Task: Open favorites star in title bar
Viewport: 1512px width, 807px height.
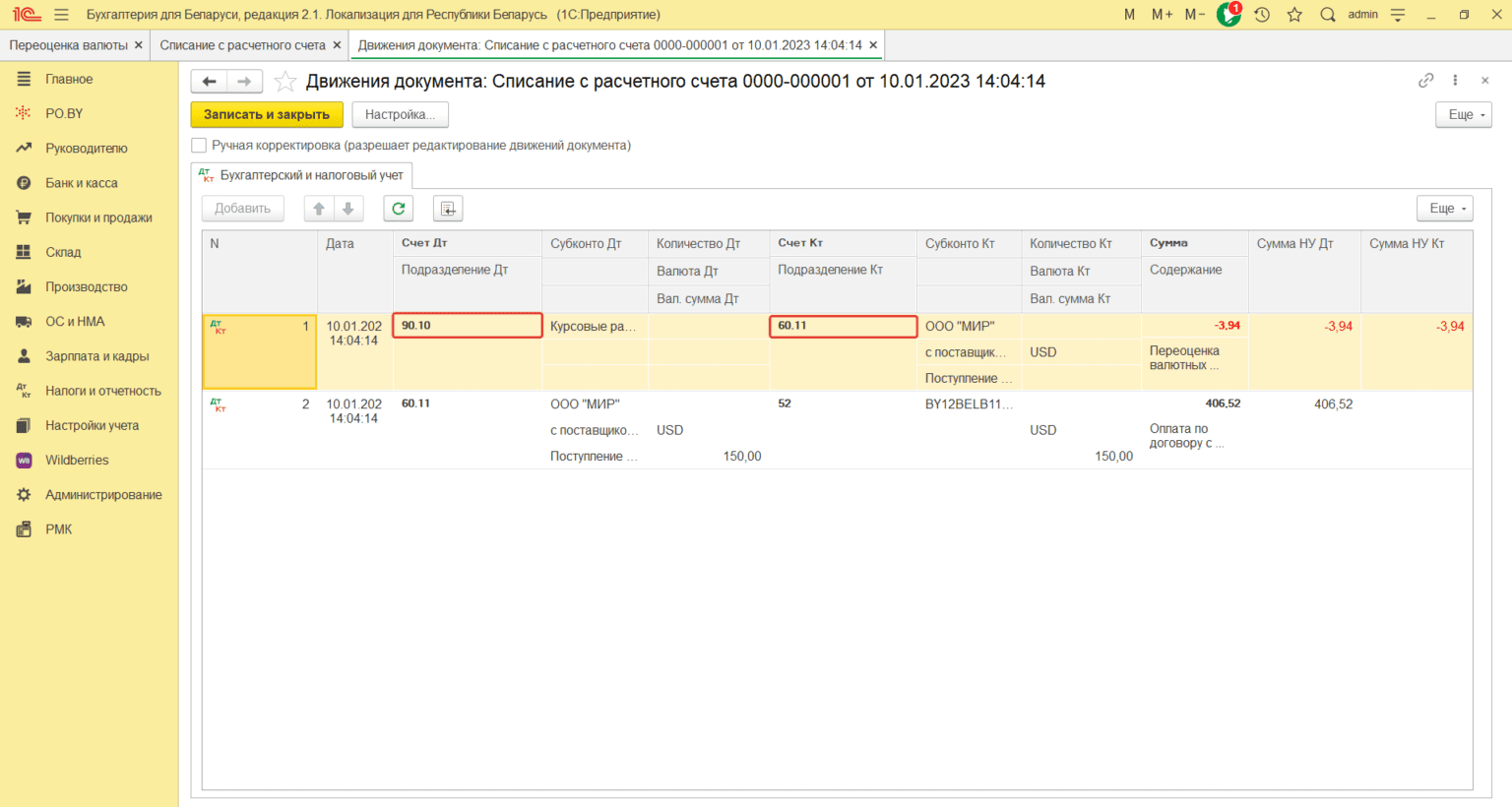Action: click(x=1294, y=15)
